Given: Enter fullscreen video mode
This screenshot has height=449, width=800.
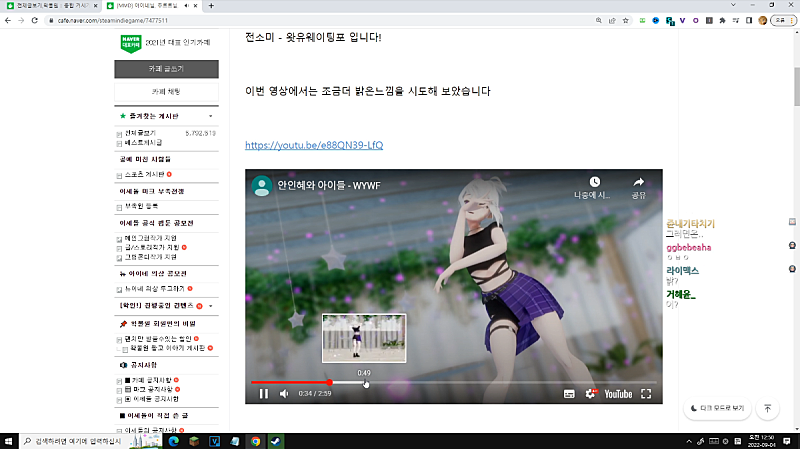Looking at the screenshot, I should 646,394.
